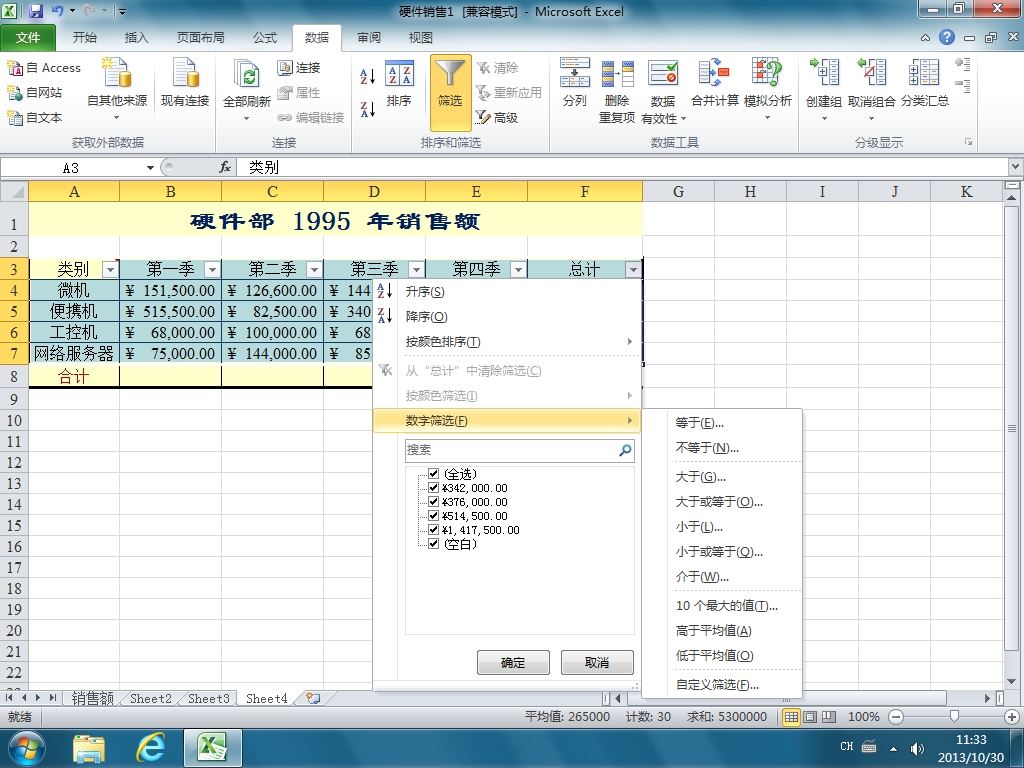Viewport: 1024px width, 768px height.
Task: Click the 总计 column filter dropdown
Action: coord(633,270)
